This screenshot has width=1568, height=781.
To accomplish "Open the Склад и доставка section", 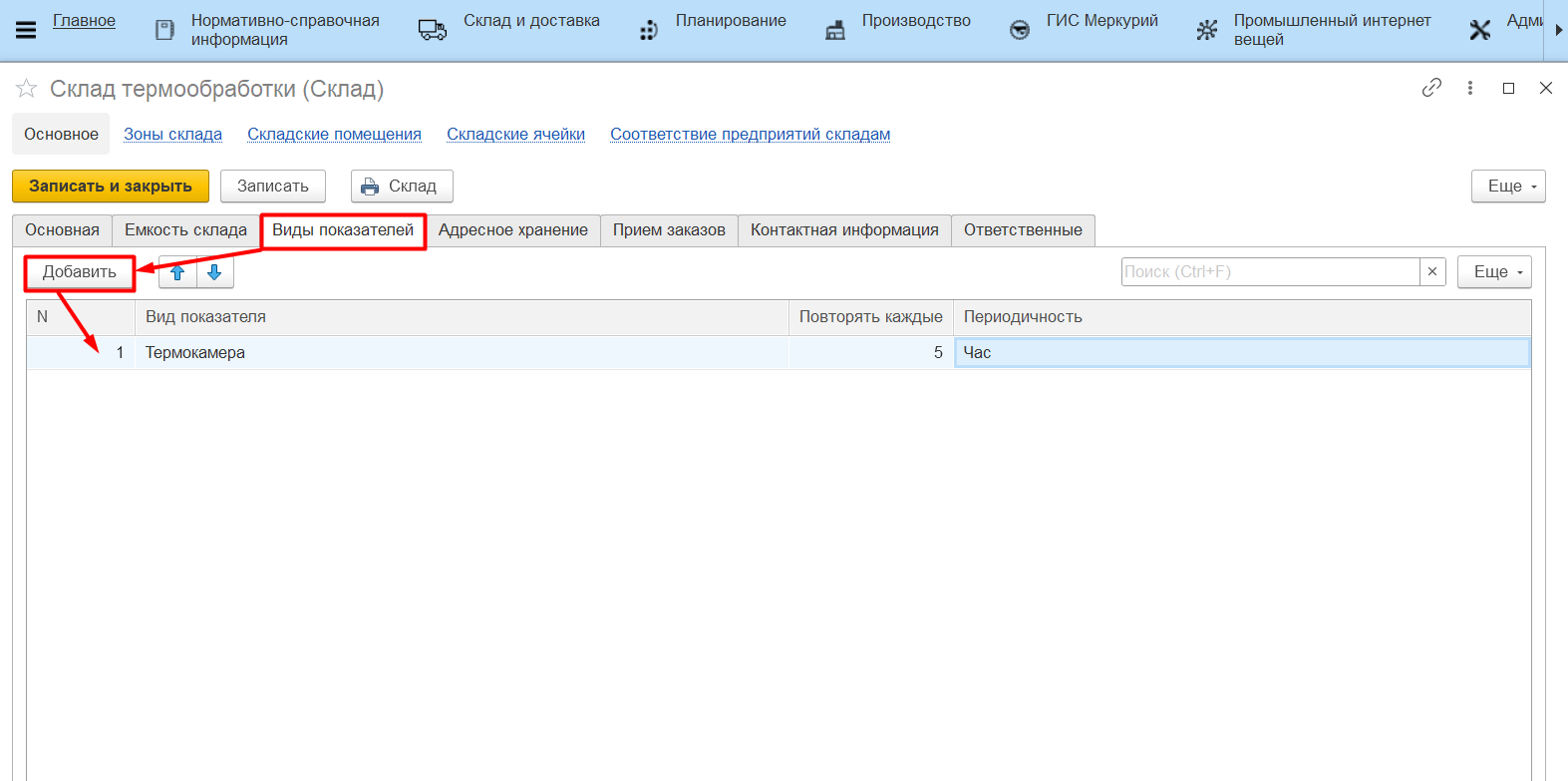I will 530,21.
